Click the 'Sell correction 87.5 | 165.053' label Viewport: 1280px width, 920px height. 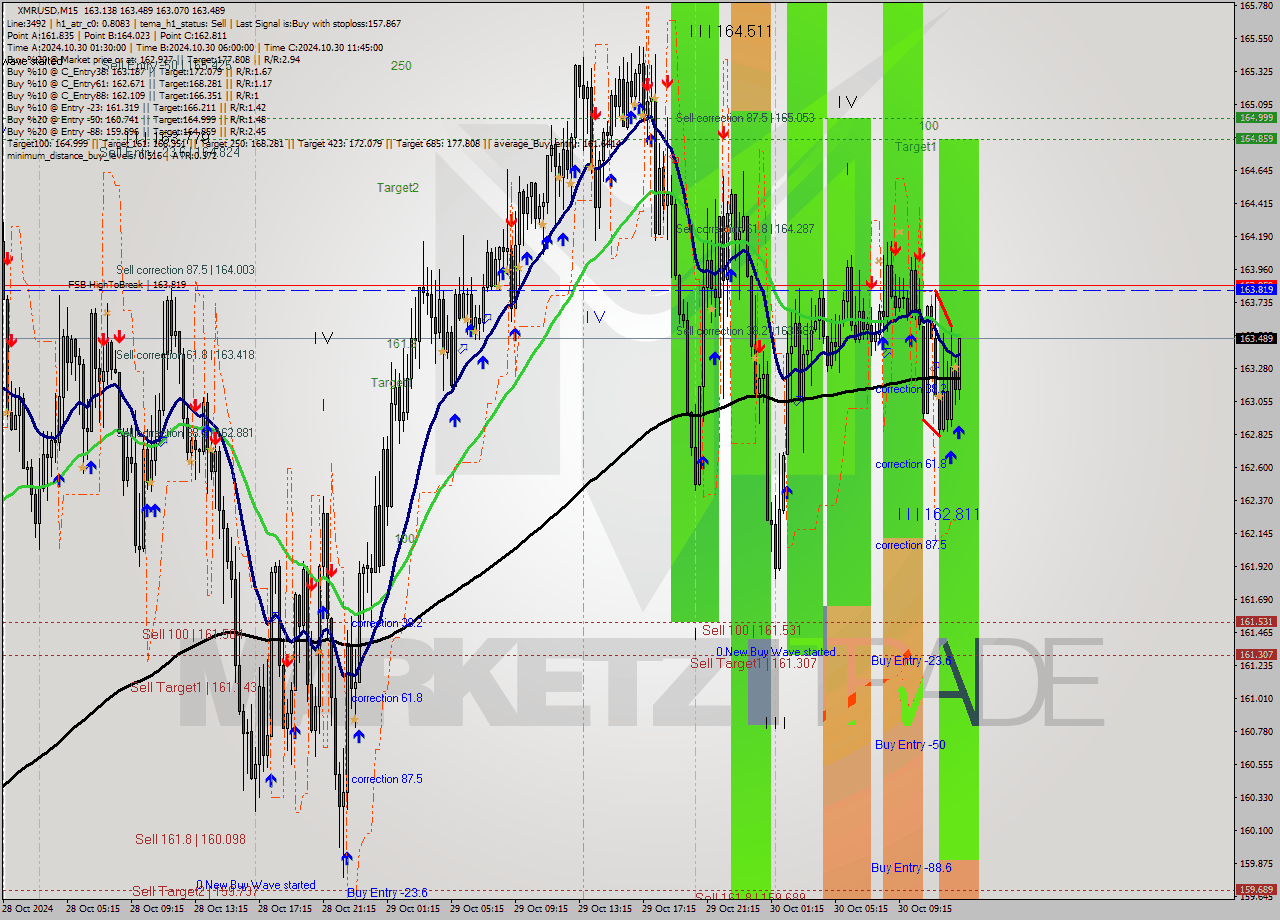pyautogui.click(x=745, y=118)
